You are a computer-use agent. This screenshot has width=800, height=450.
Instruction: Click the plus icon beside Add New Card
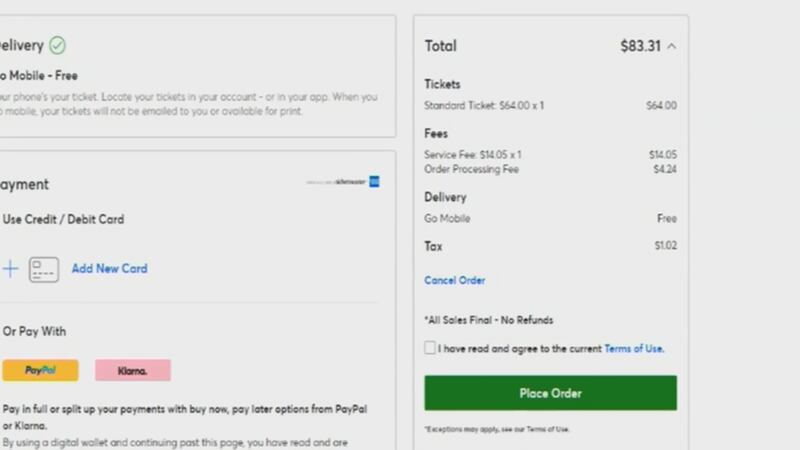10,269
